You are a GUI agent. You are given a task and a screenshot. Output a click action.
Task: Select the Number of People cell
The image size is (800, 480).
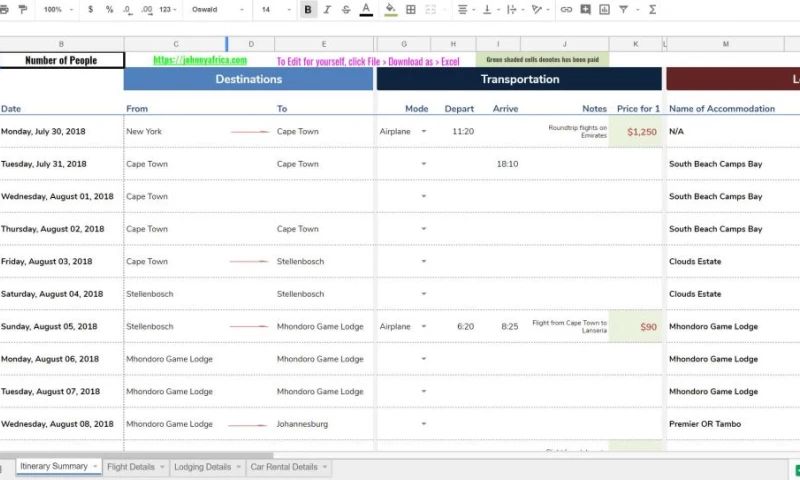point(62,60)
